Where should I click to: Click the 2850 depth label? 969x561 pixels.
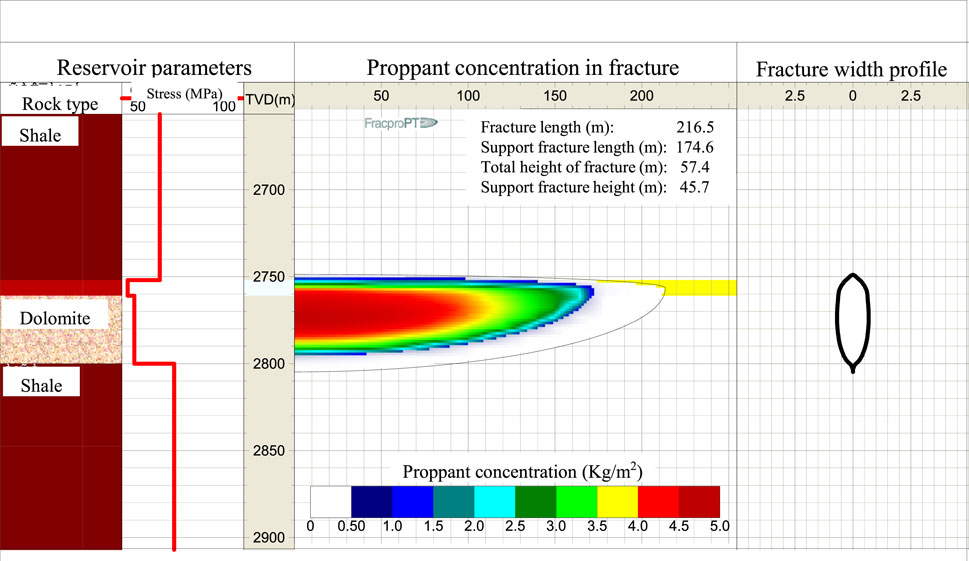pos(269,450)
